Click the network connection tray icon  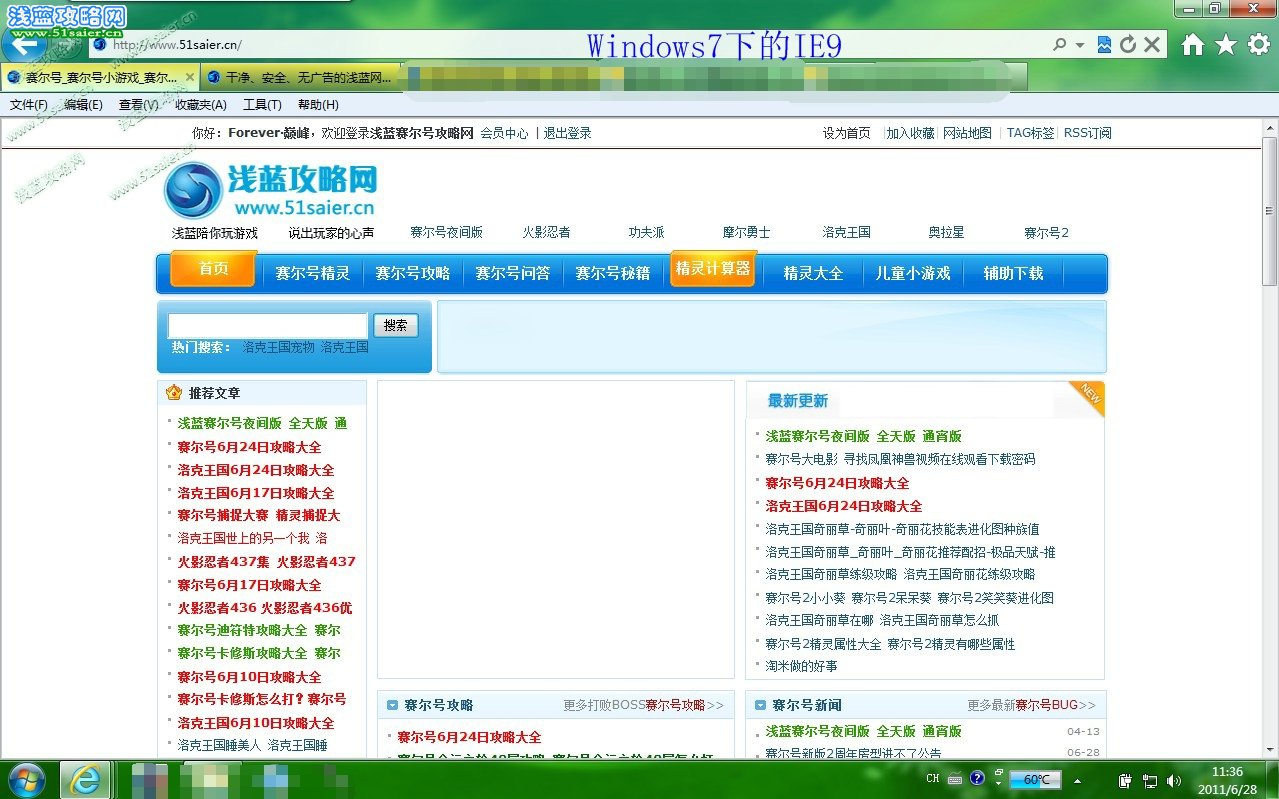(x=1150, y=780)
